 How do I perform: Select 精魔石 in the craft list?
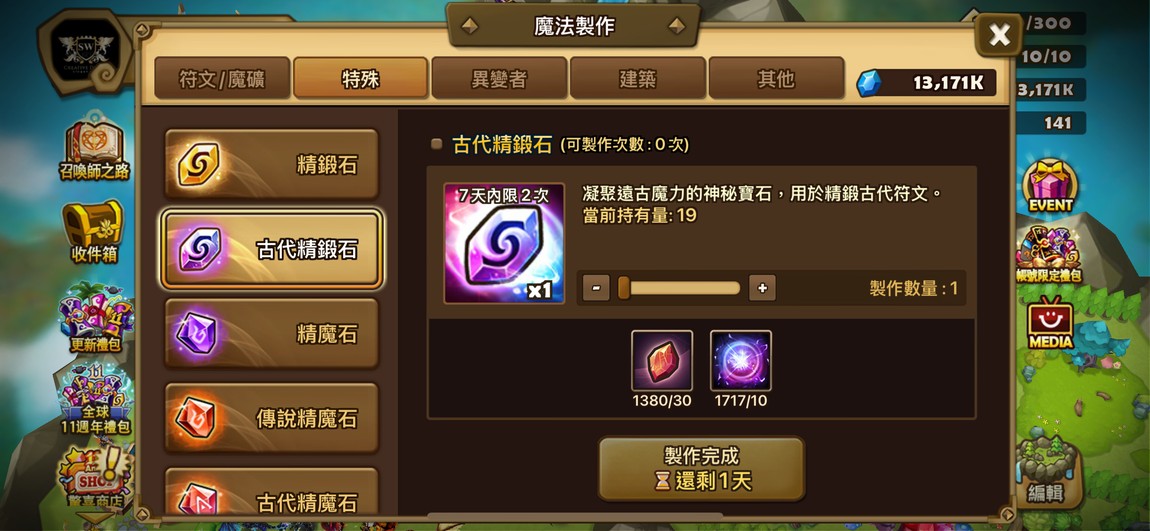point(271,334)
